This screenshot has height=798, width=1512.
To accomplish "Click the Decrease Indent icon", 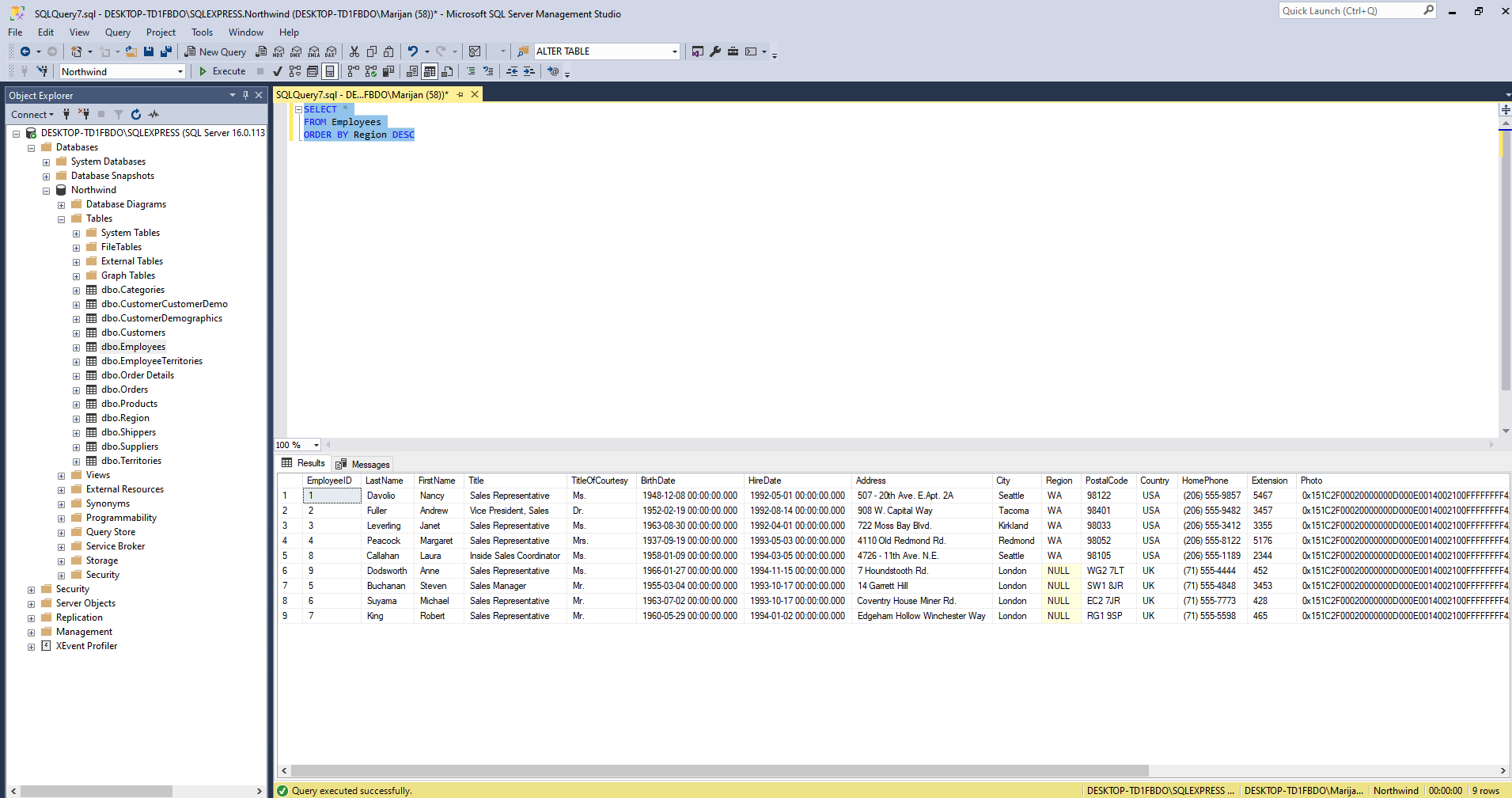I will (x=512, y=71).
